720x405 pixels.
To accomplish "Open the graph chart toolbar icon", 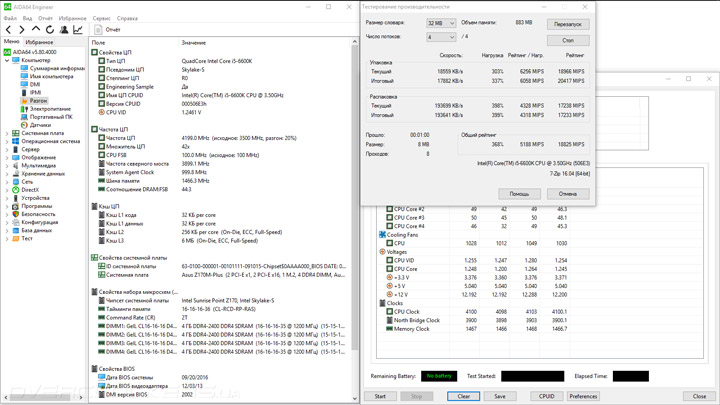I will pyautogui.click(x=78, y=29).
